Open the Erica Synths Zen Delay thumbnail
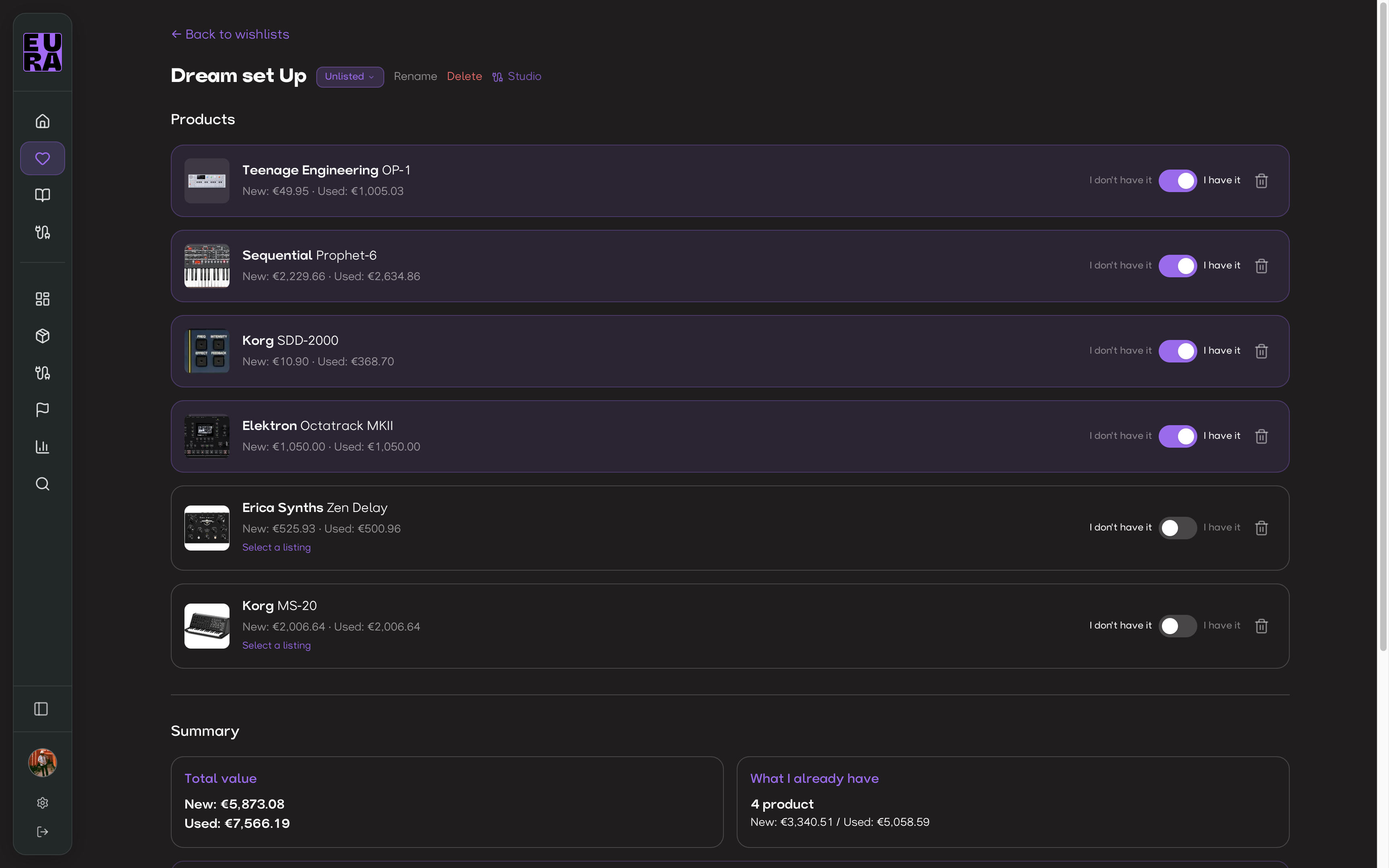The width and height of the screenshot is (1389, 868). pos(207,528)
